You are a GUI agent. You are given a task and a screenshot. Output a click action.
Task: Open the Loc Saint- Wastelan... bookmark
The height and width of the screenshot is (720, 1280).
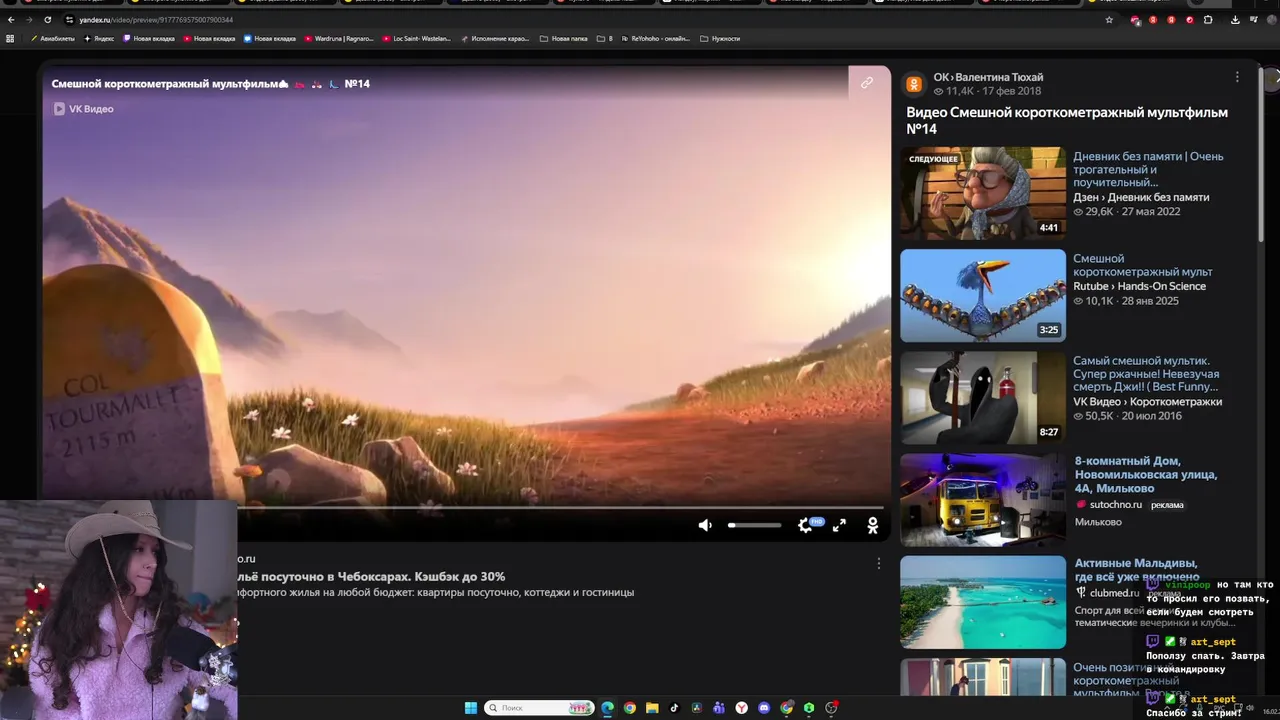[x=416, y=39]
